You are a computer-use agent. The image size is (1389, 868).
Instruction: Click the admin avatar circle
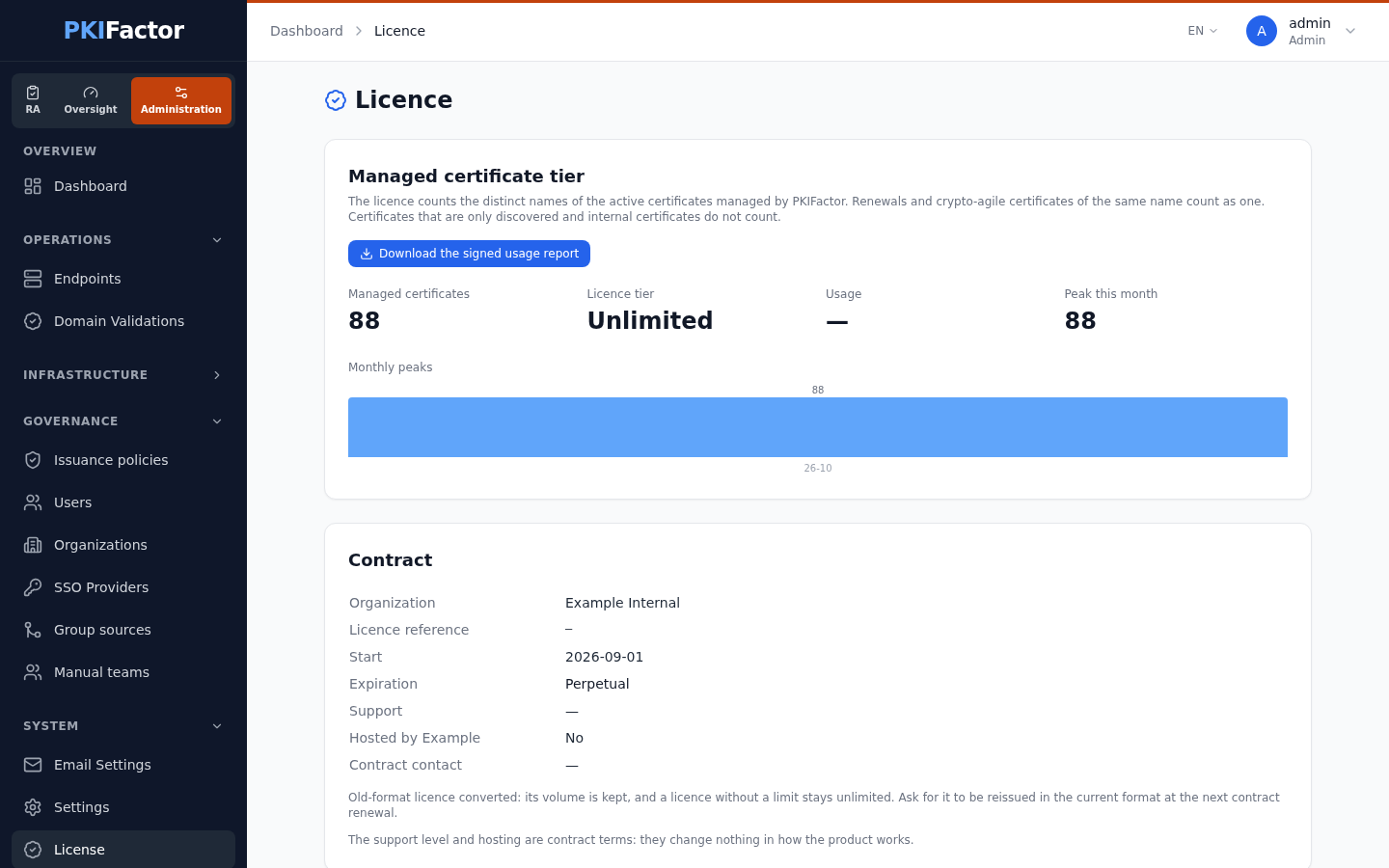coord(1262,31)
